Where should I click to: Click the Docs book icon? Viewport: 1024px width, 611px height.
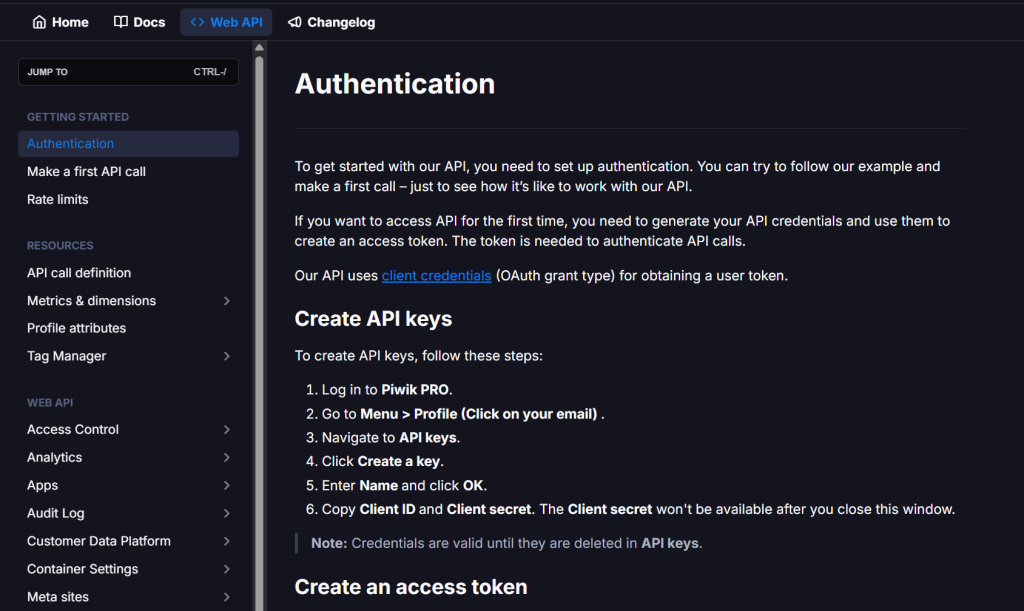click(x=121, y=22)
